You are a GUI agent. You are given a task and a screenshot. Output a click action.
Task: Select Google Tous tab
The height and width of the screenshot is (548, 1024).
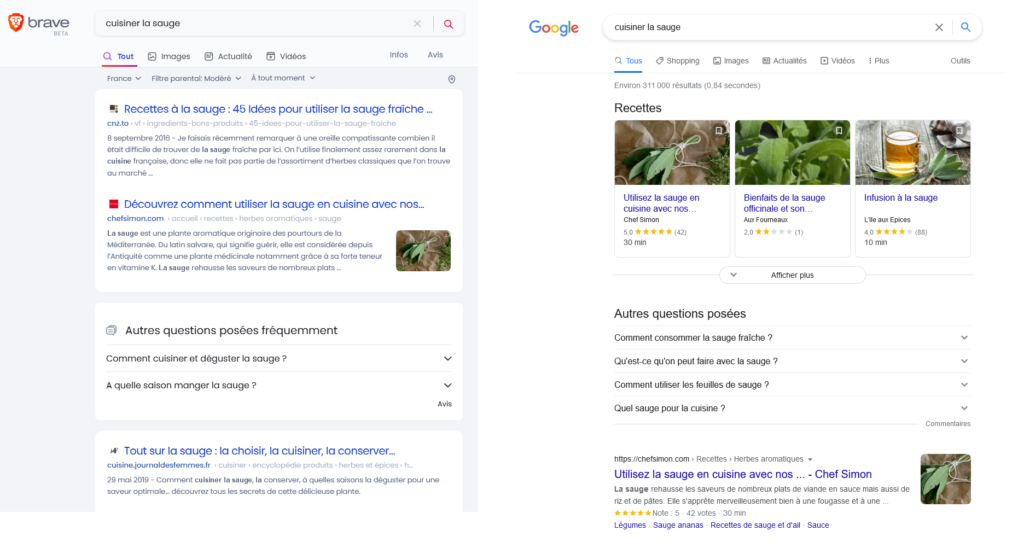628,61
